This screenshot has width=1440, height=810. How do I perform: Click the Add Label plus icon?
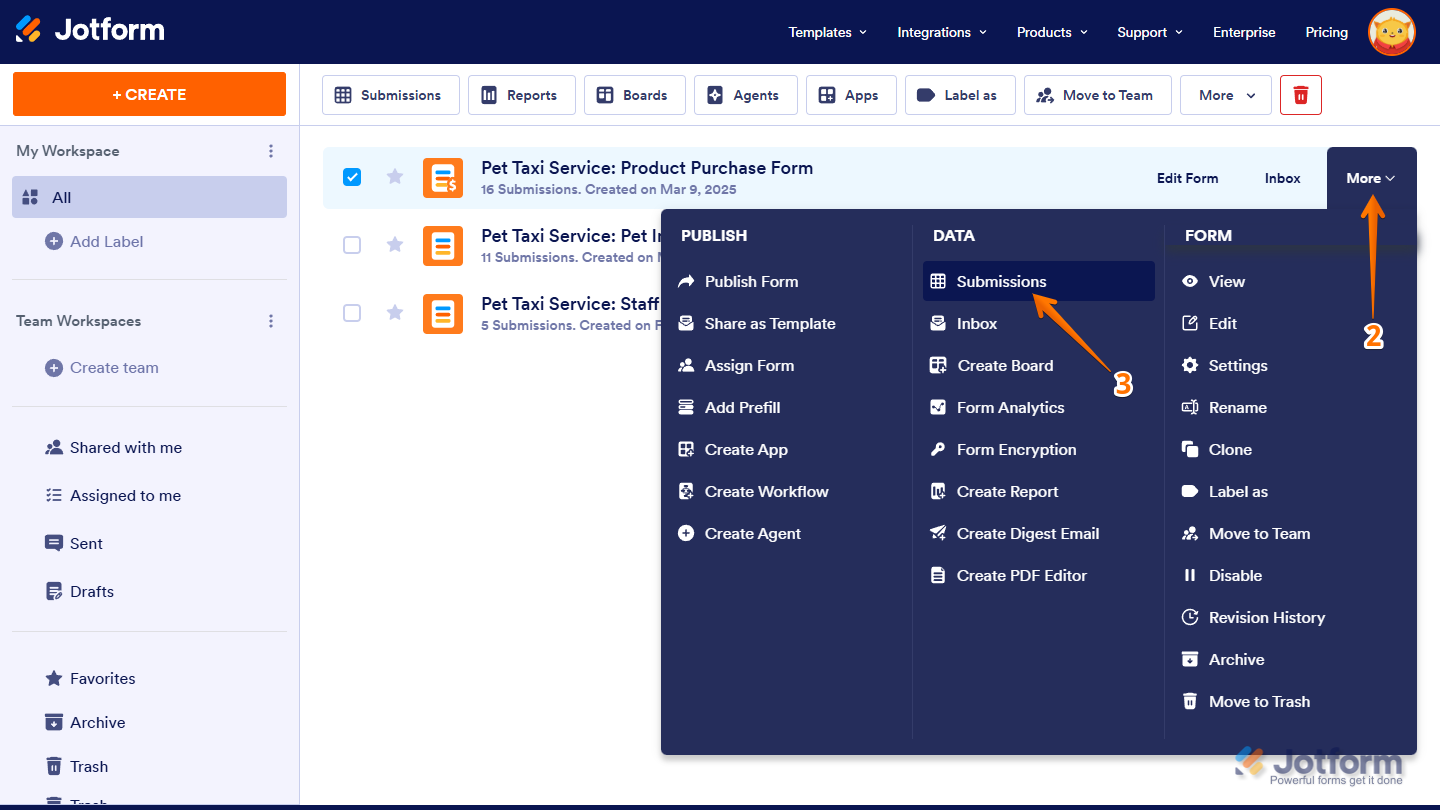click(x=54, y=241)
